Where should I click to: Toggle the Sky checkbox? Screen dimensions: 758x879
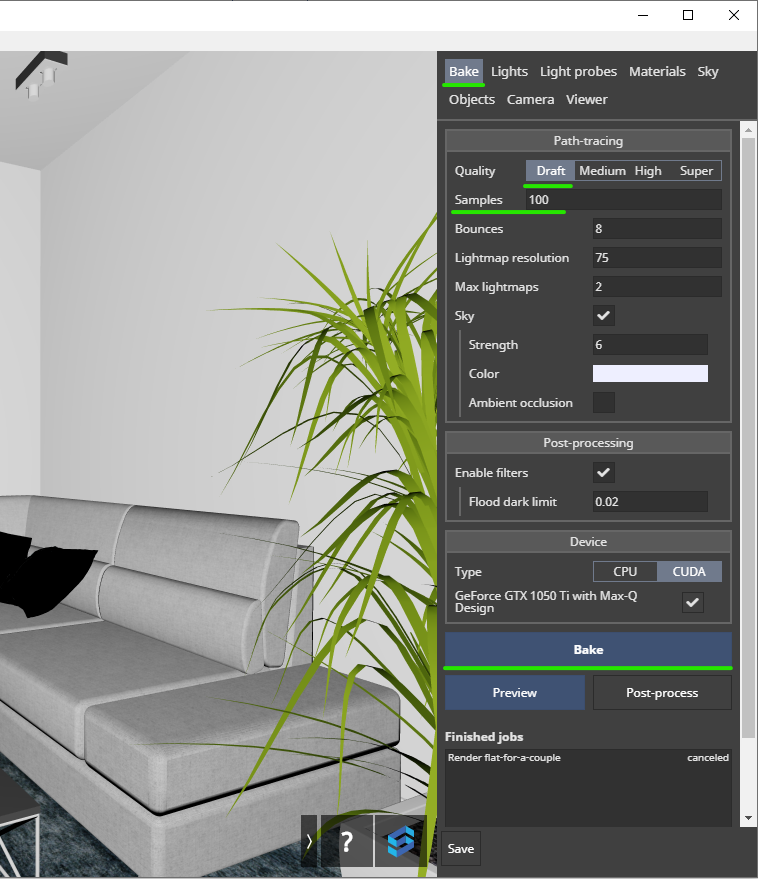[604, 316]
